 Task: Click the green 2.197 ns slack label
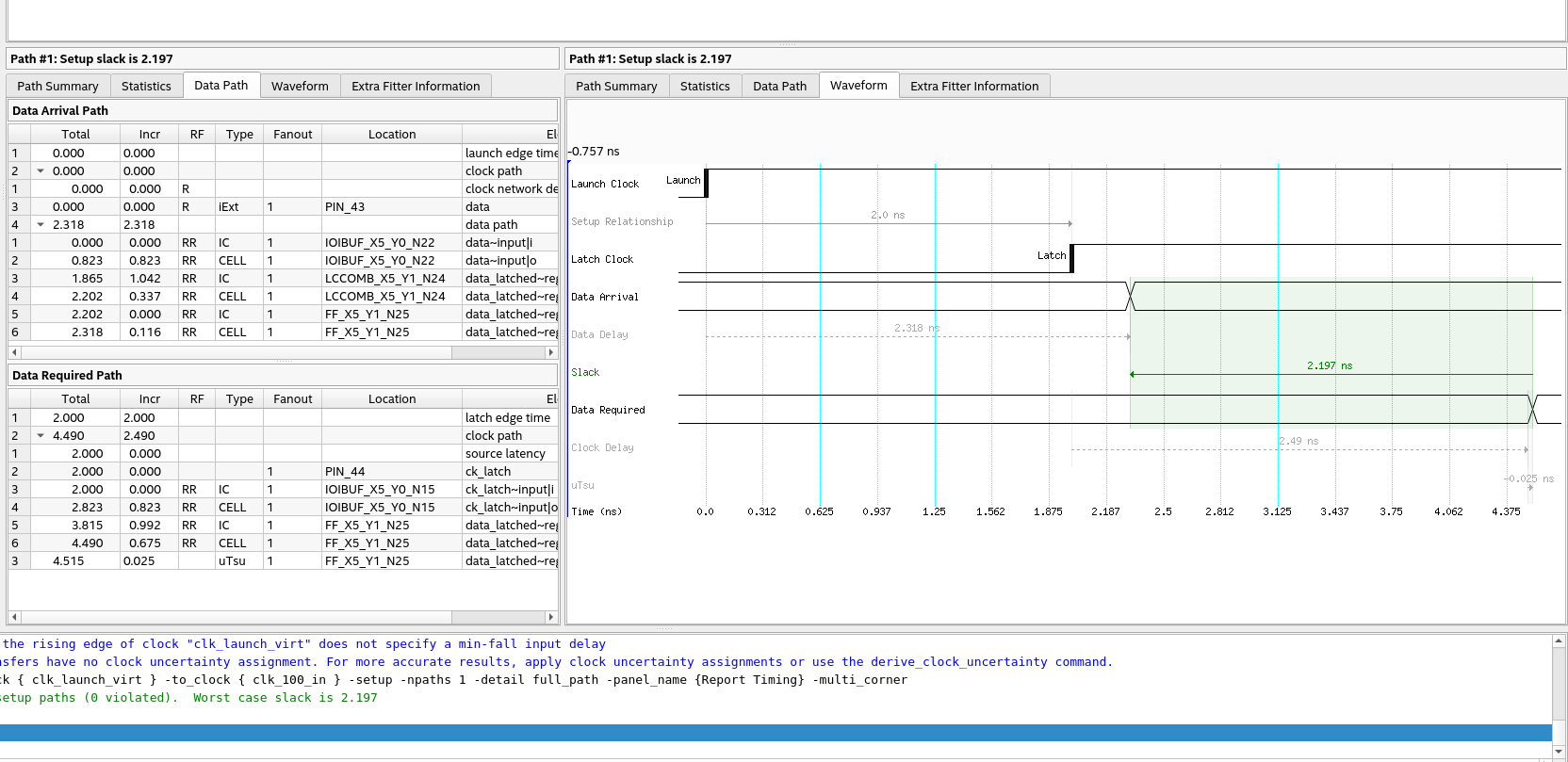click(1329, 365)
